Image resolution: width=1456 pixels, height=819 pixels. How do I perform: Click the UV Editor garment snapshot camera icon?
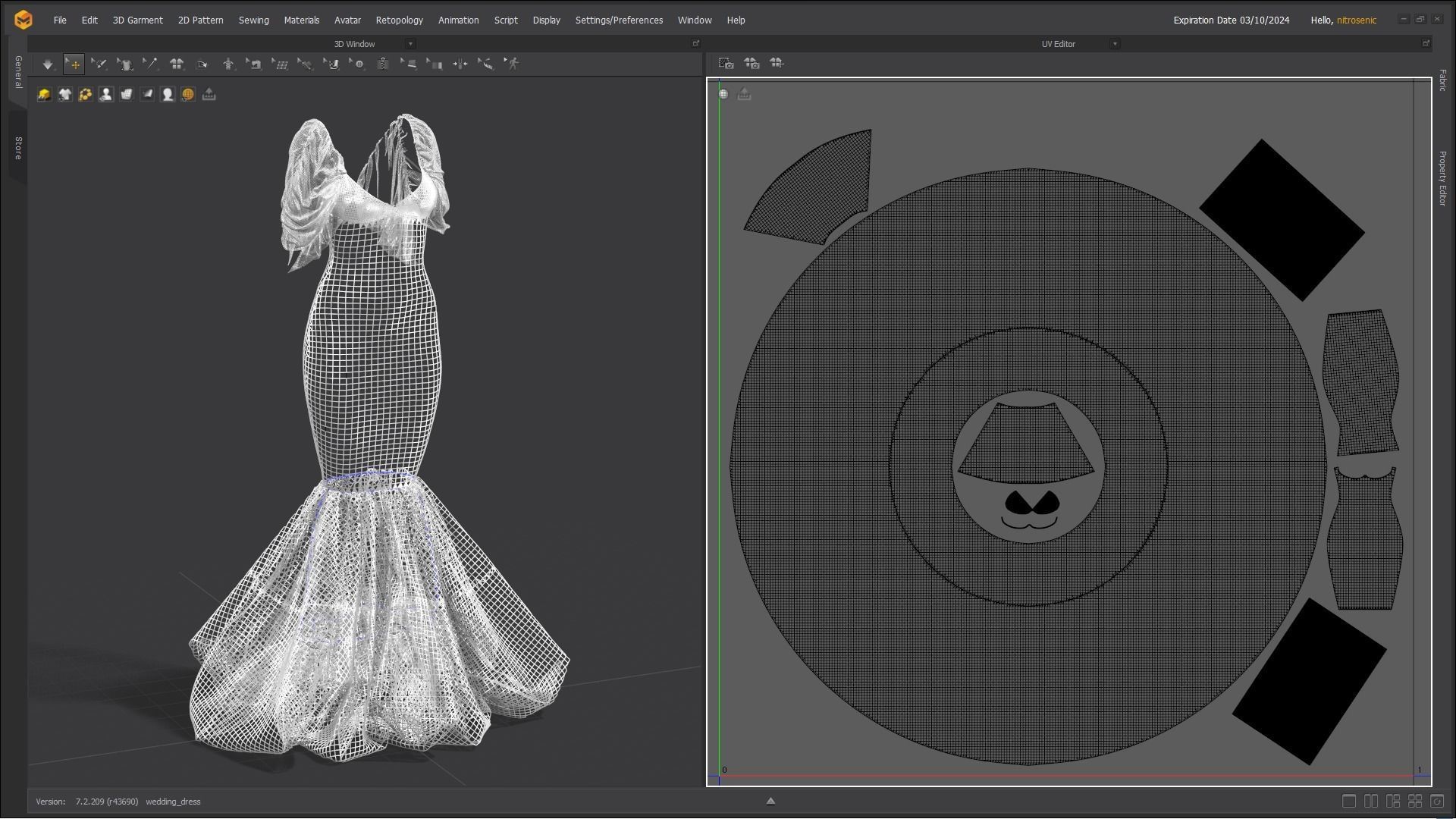tap(752, 64)
